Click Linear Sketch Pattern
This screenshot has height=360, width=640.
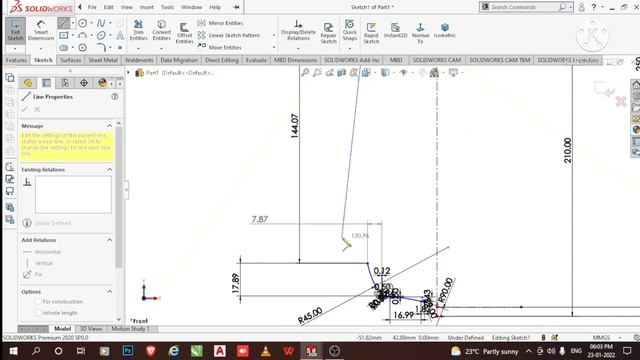[229, 36]
